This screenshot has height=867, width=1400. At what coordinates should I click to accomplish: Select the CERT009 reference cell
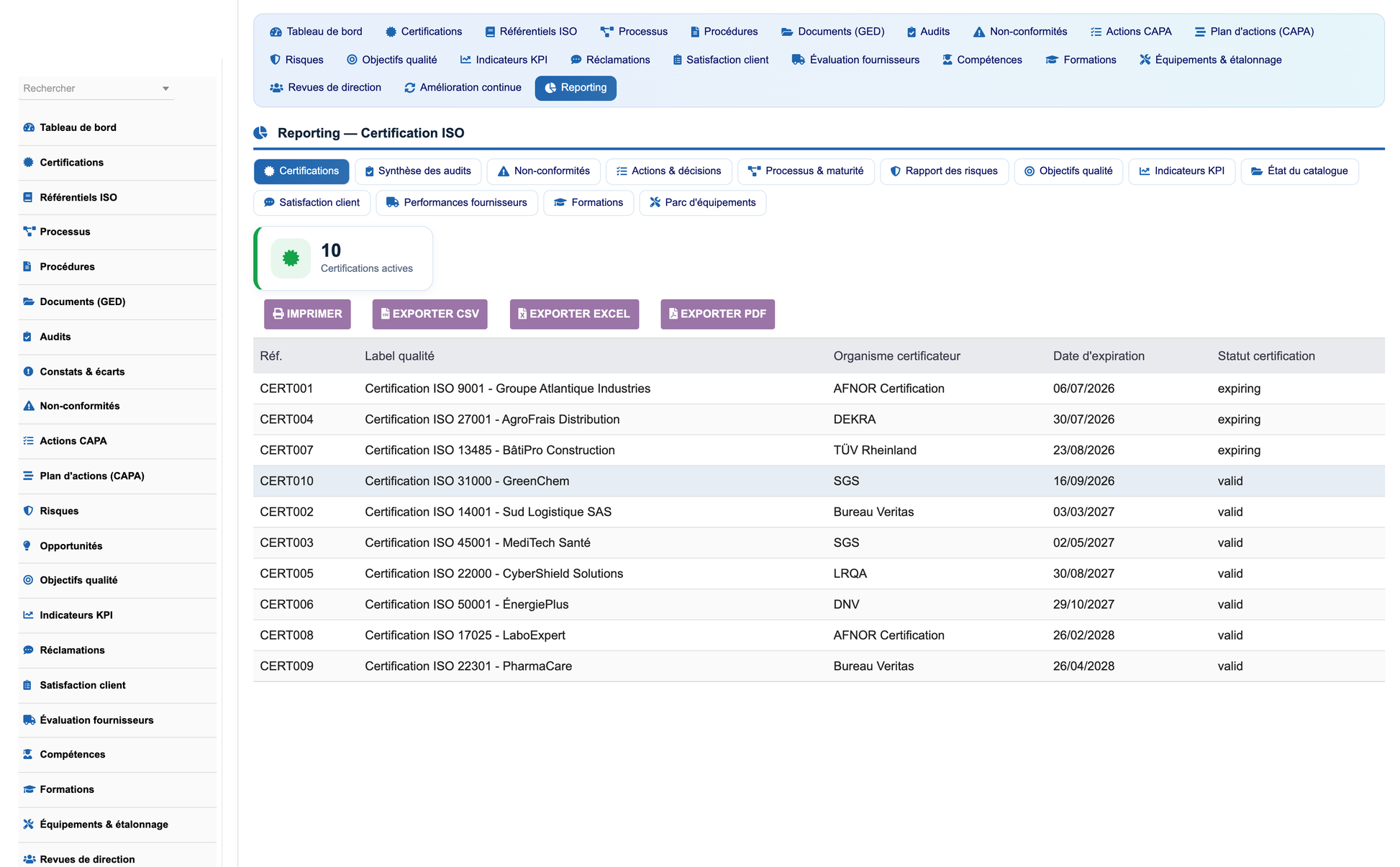click(x=286, y=666)
